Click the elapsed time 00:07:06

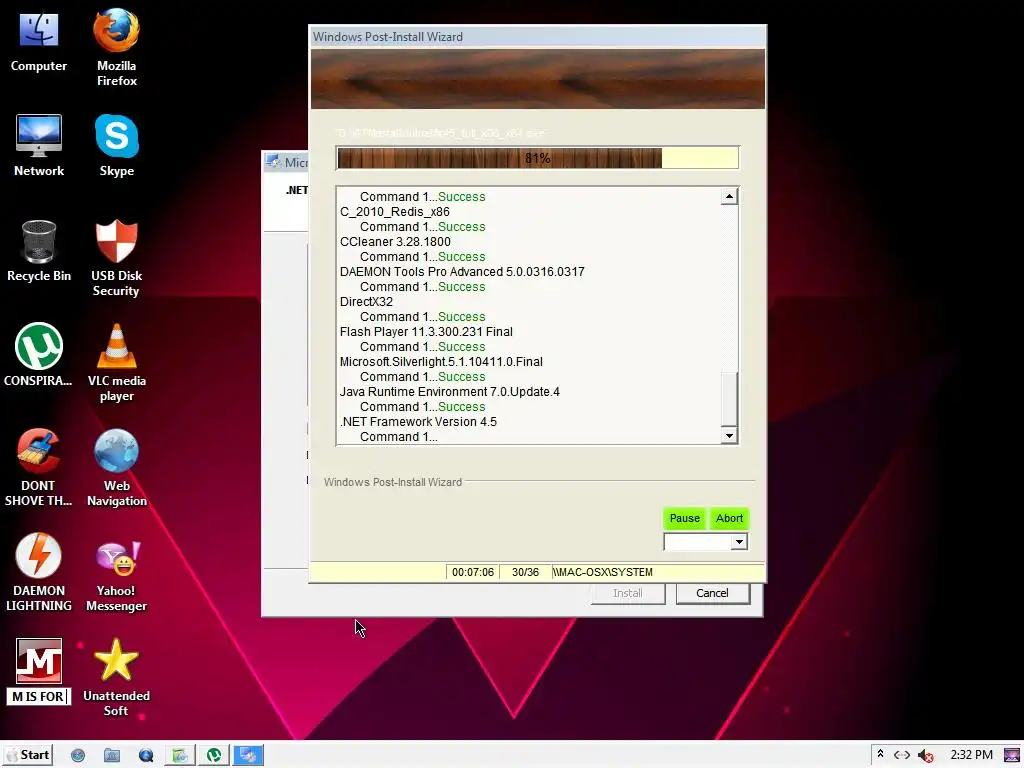(x=473, y=572)
